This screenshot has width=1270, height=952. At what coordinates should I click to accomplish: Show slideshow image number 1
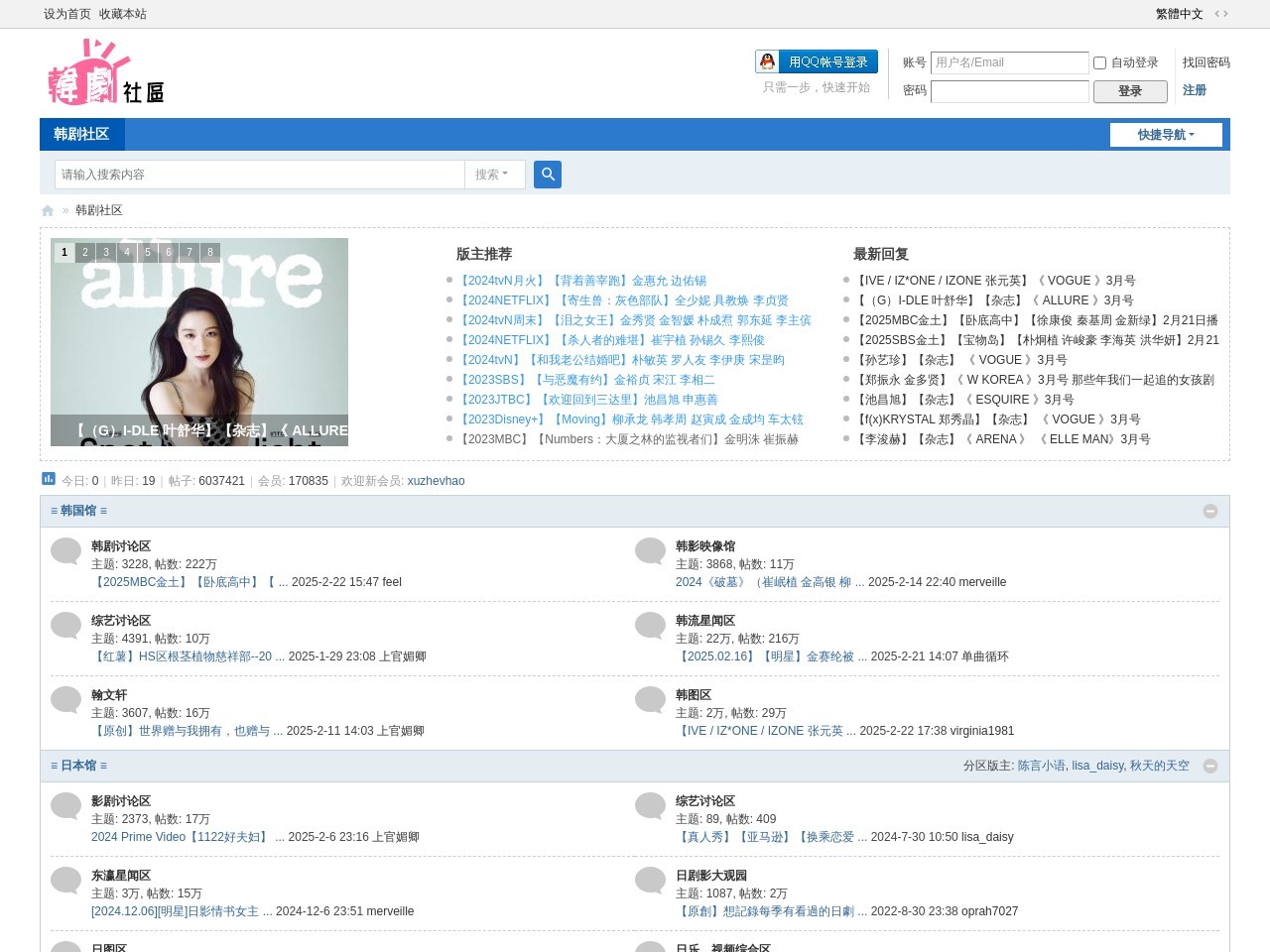pyautogui.click(x=64, y=252)
